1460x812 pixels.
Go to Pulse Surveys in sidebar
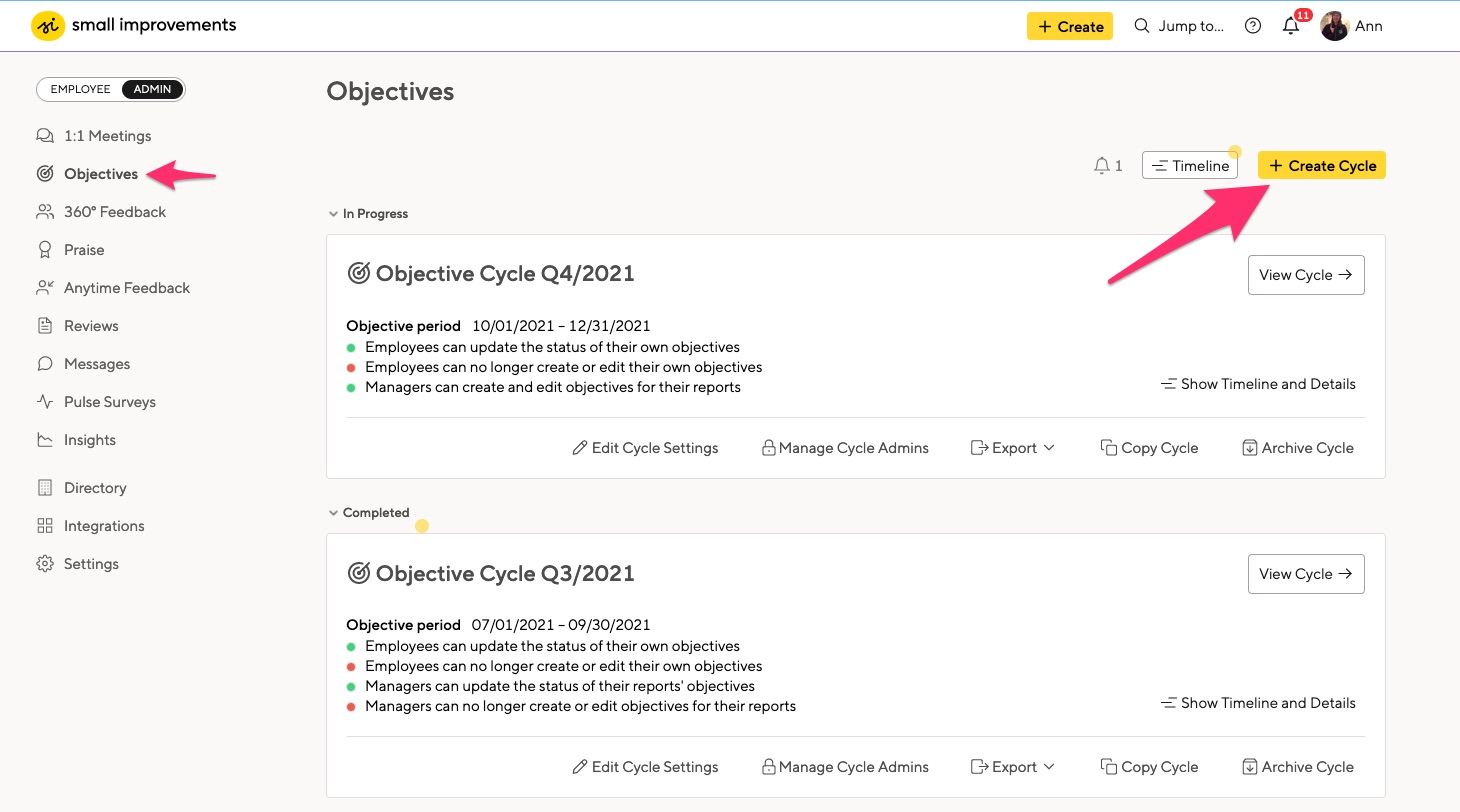(x=109, y=402)
